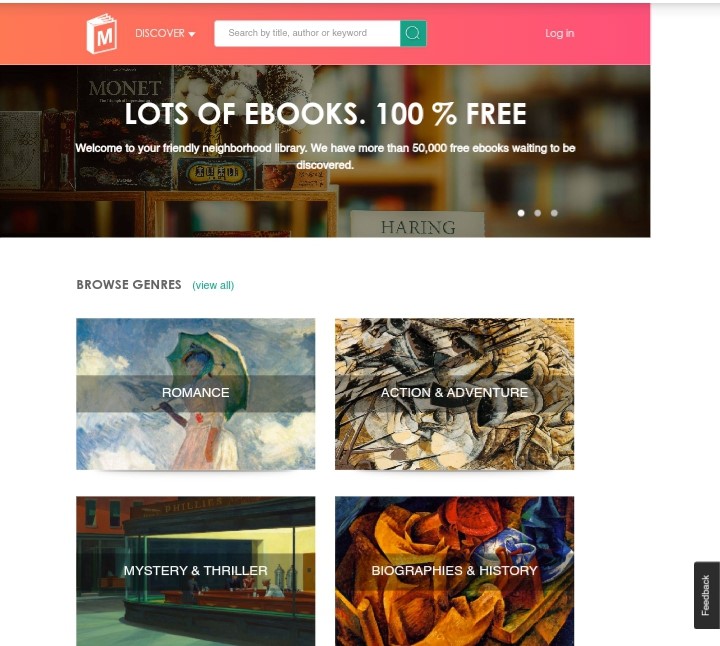Click the Discover dropdown arrow
Screen dimensions: 720x646
(x=192, y=34)
